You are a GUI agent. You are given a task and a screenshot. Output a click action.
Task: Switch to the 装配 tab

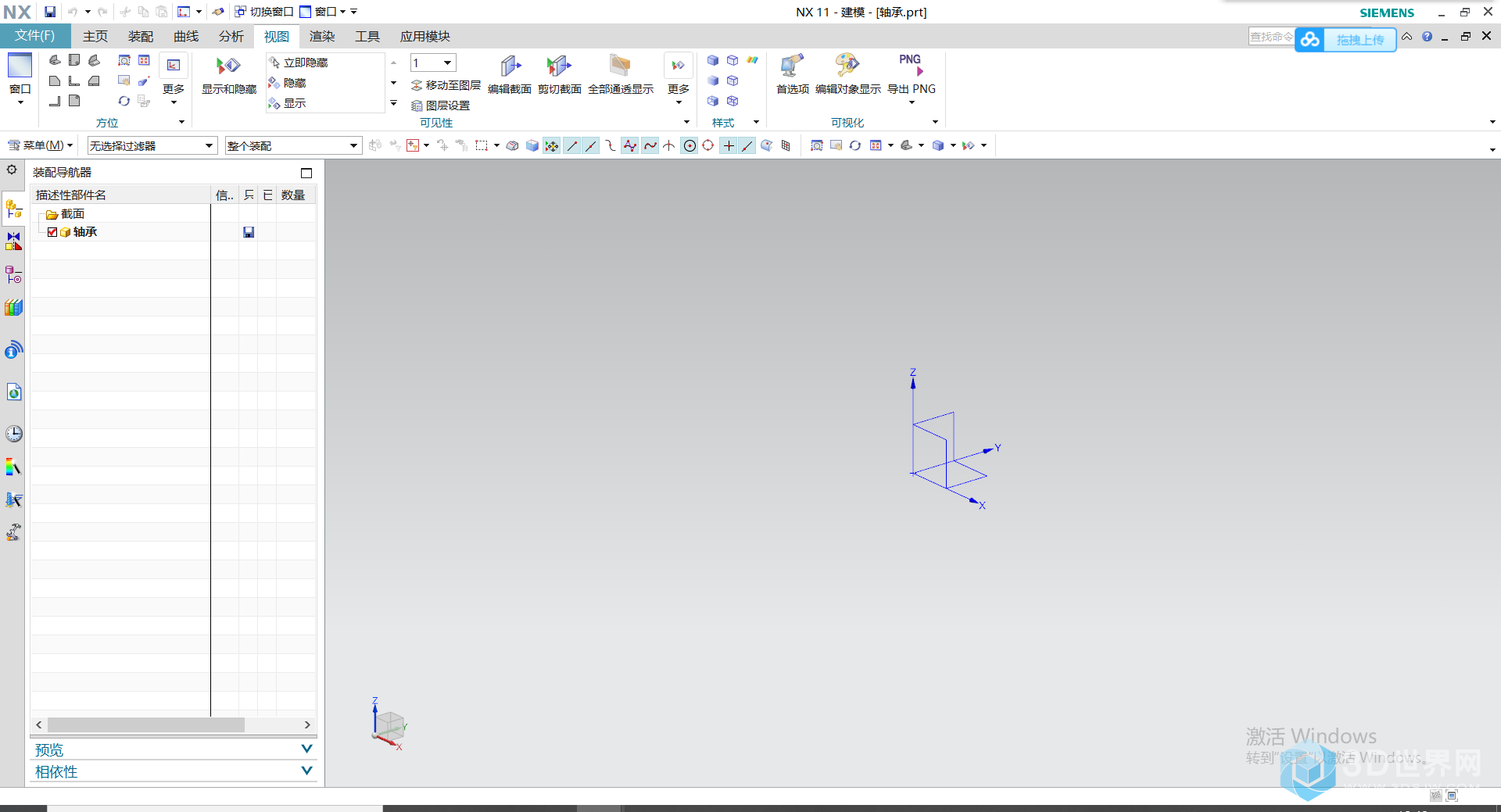click(141, 36)
